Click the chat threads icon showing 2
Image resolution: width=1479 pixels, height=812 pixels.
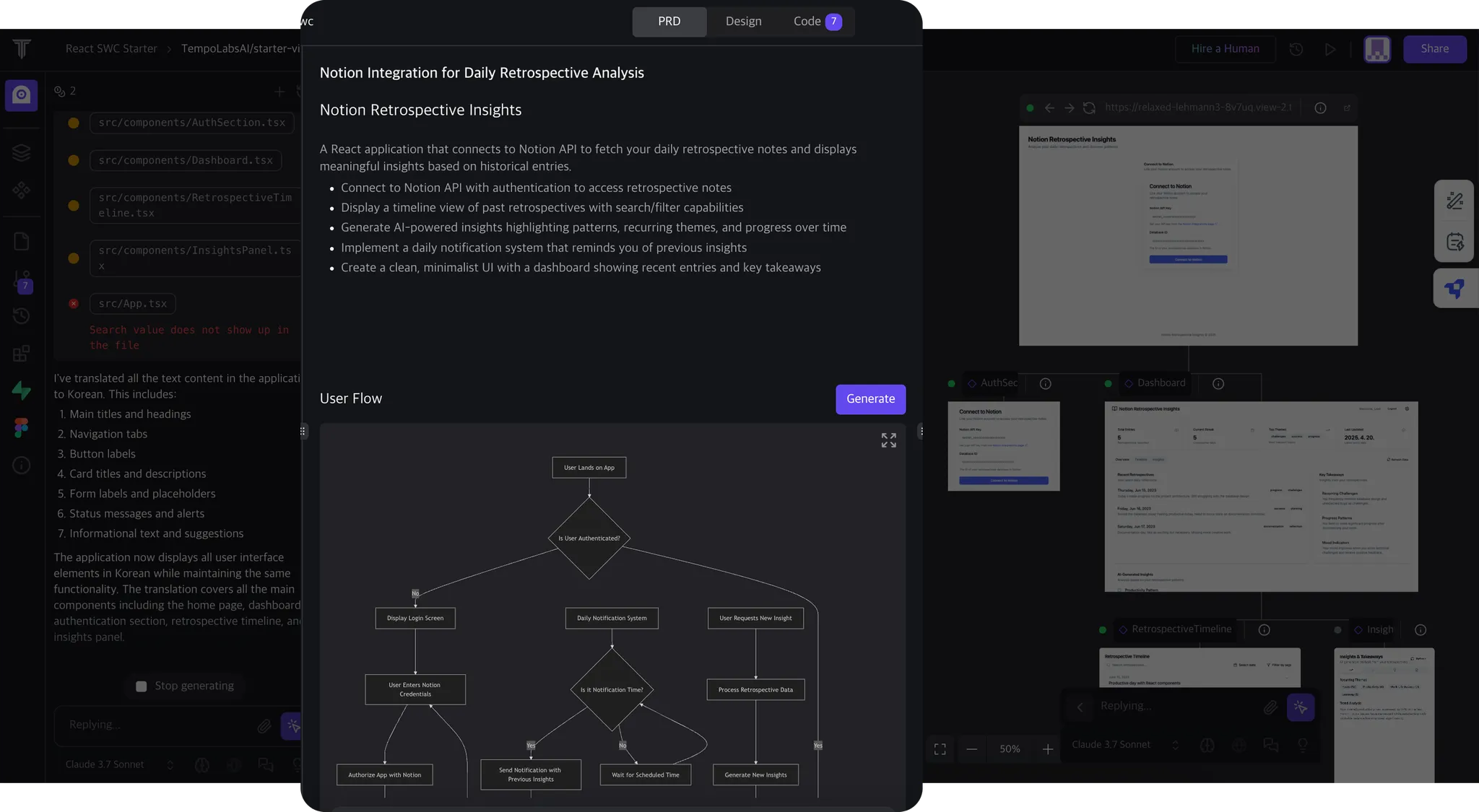[x=64, y=91]
